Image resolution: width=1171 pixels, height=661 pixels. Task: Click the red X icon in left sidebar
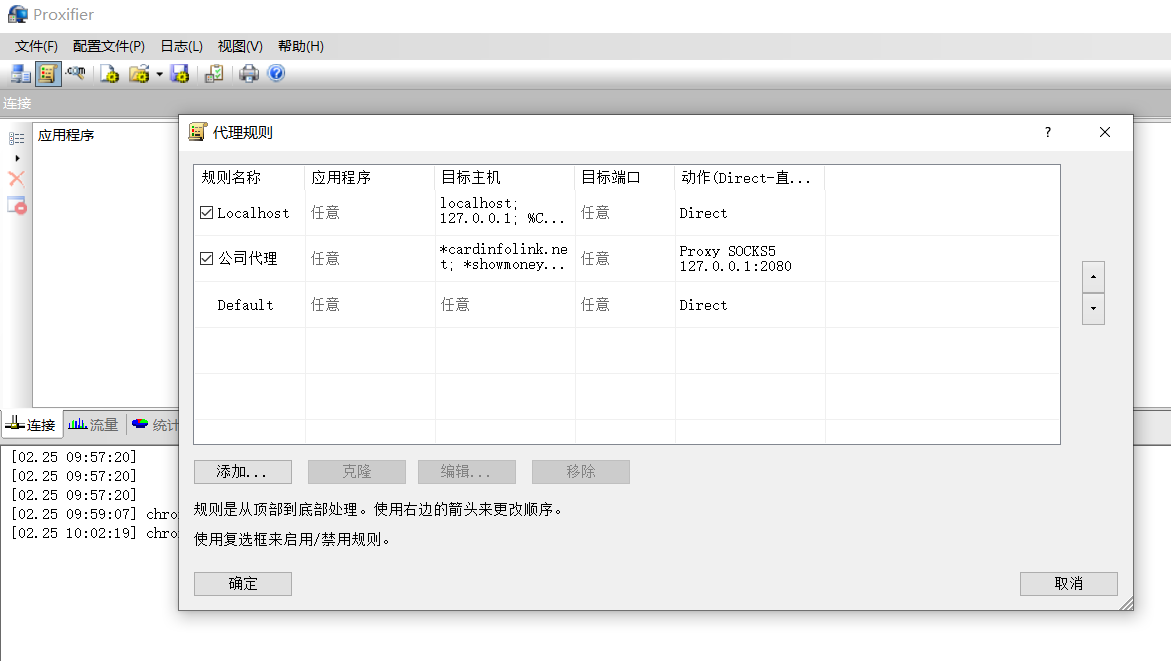pos(16,179)
